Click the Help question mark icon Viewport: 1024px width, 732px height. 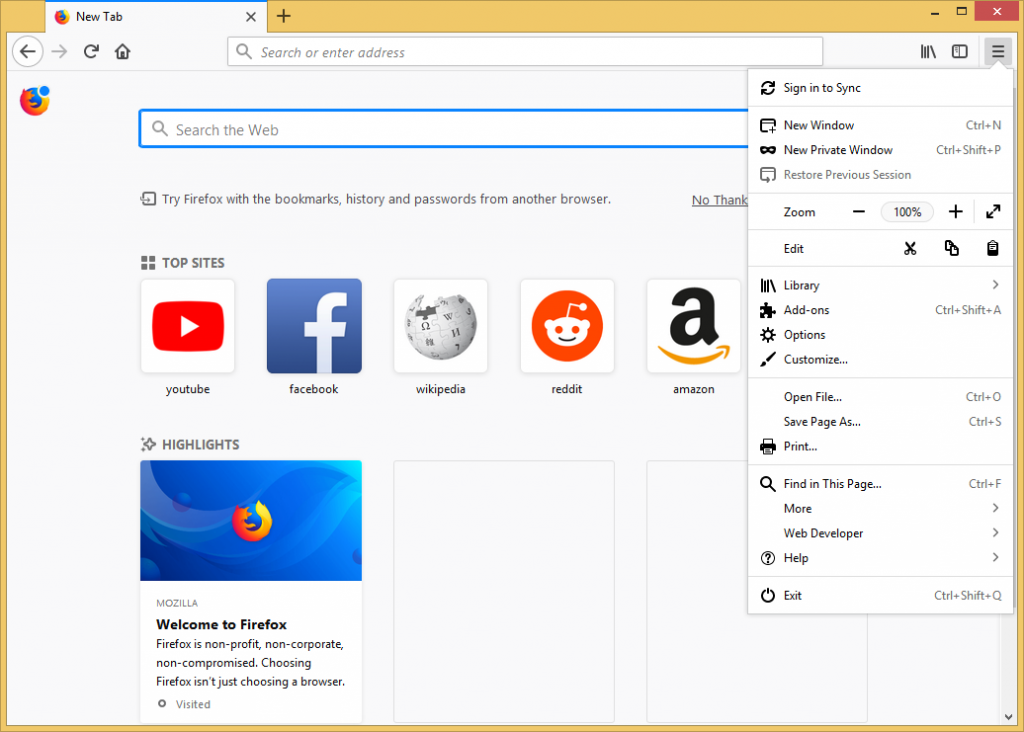coord(768,558)
